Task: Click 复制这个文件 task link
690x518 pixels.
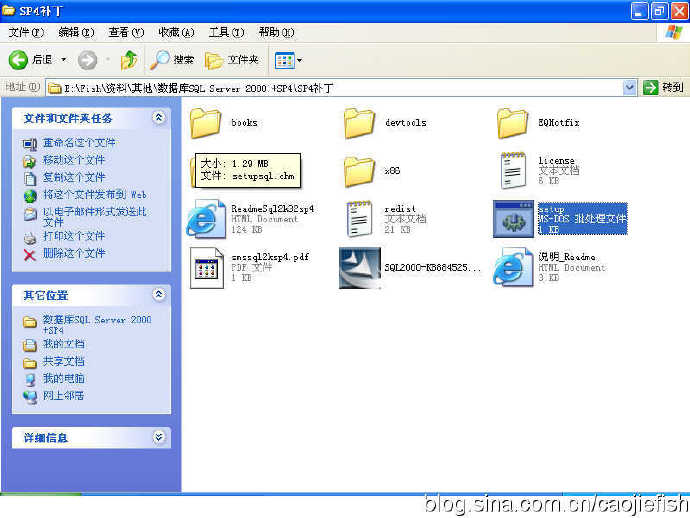Action: pos(74,177)
